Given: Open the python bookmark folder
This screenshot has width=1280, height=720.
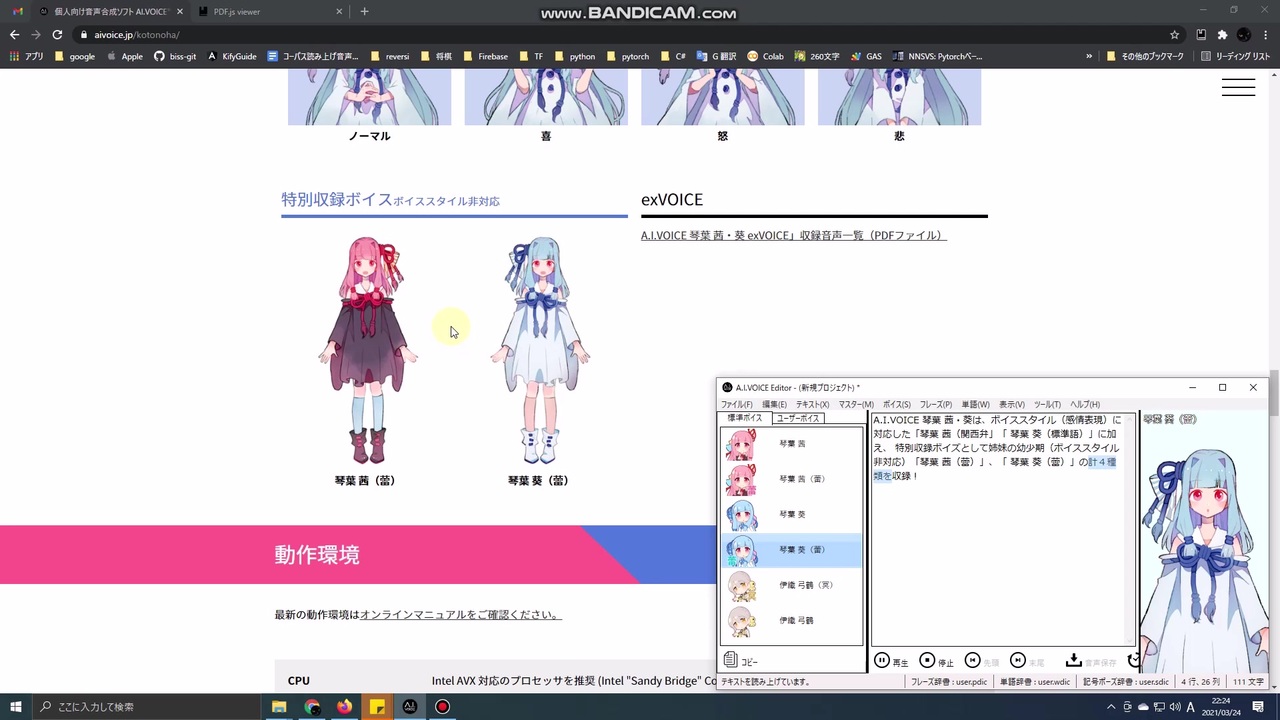Looking at the screenshot, I should pos(575,57).
